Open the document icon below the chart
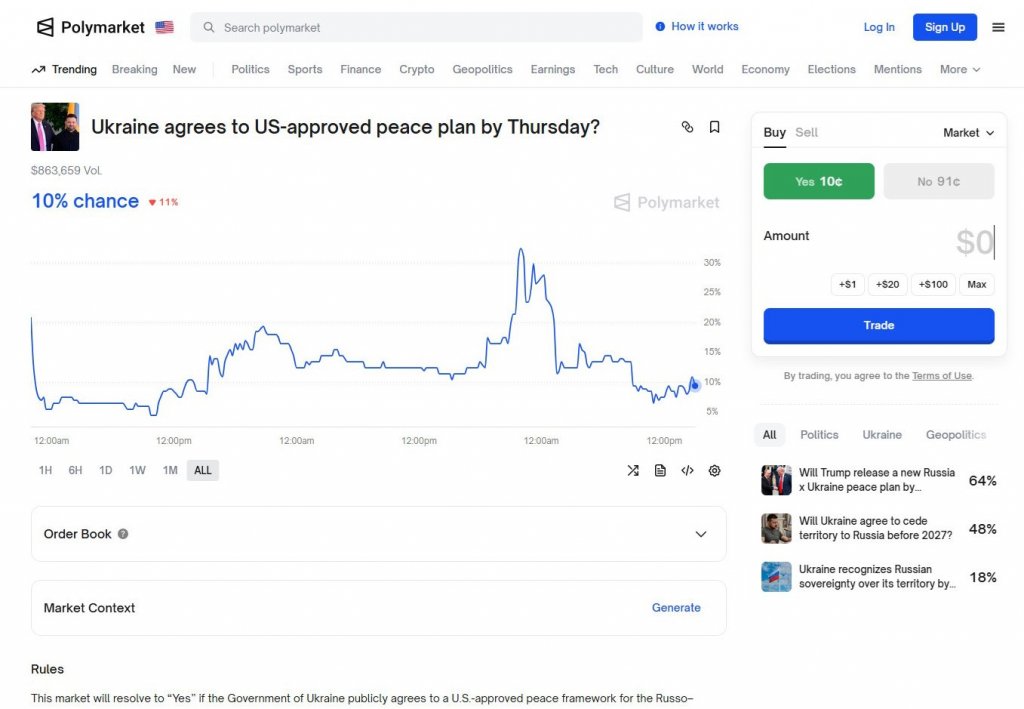The height and width of the screenshot is (709, 1024). 660,470
